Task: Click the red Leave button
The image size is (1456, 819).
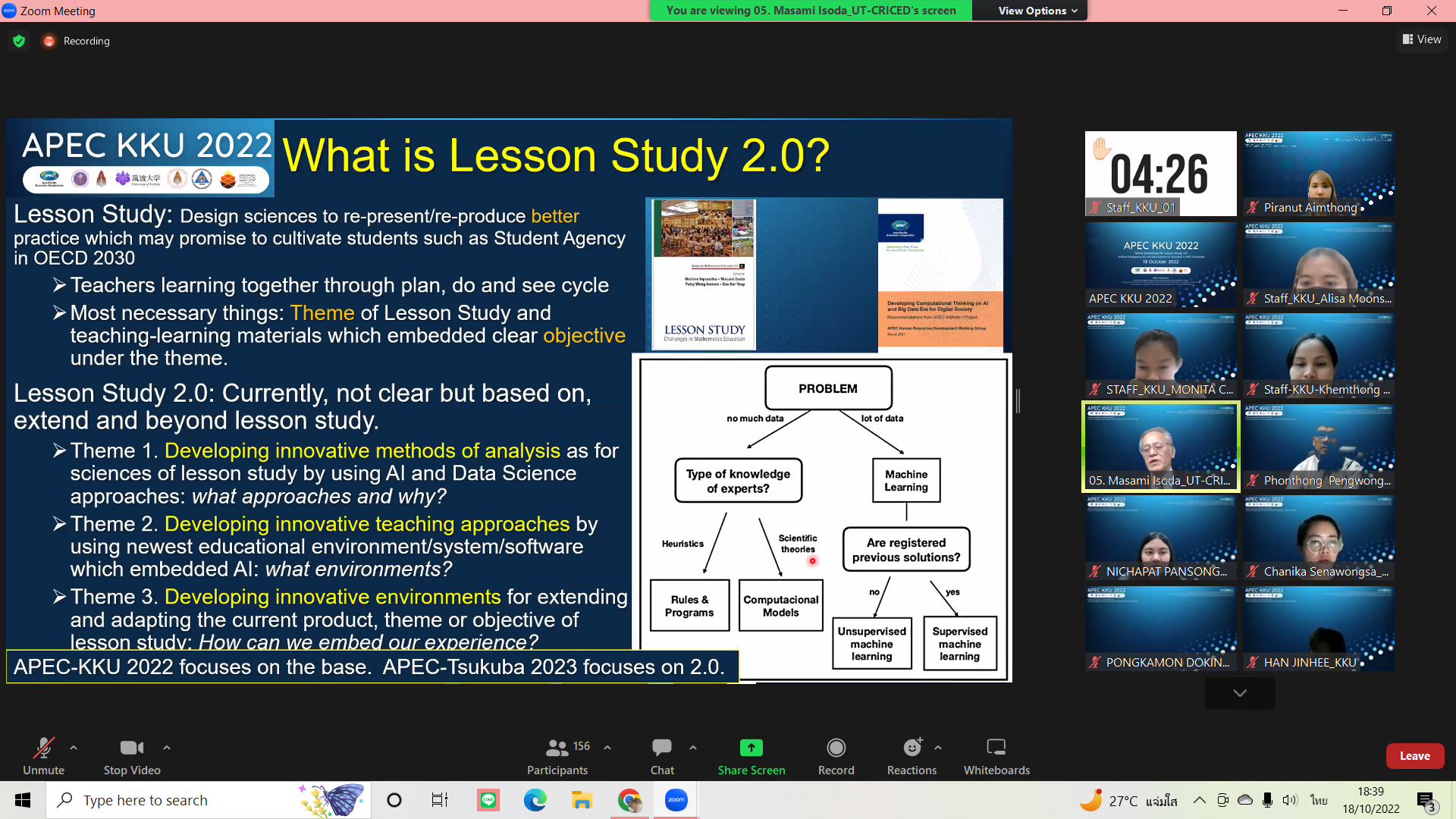Action: (1414, 756)
